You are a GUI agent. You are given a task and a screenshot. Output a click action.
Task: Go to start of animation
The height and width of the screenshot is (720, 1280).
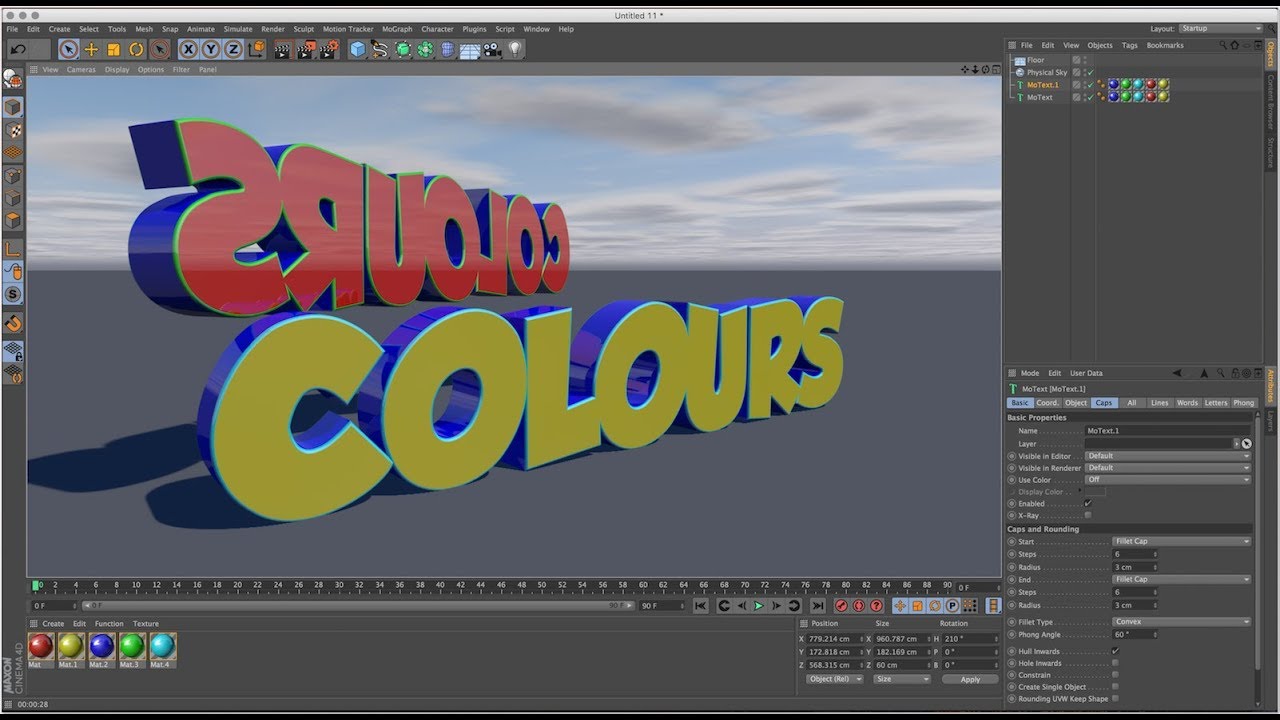(x=700, y=606)
